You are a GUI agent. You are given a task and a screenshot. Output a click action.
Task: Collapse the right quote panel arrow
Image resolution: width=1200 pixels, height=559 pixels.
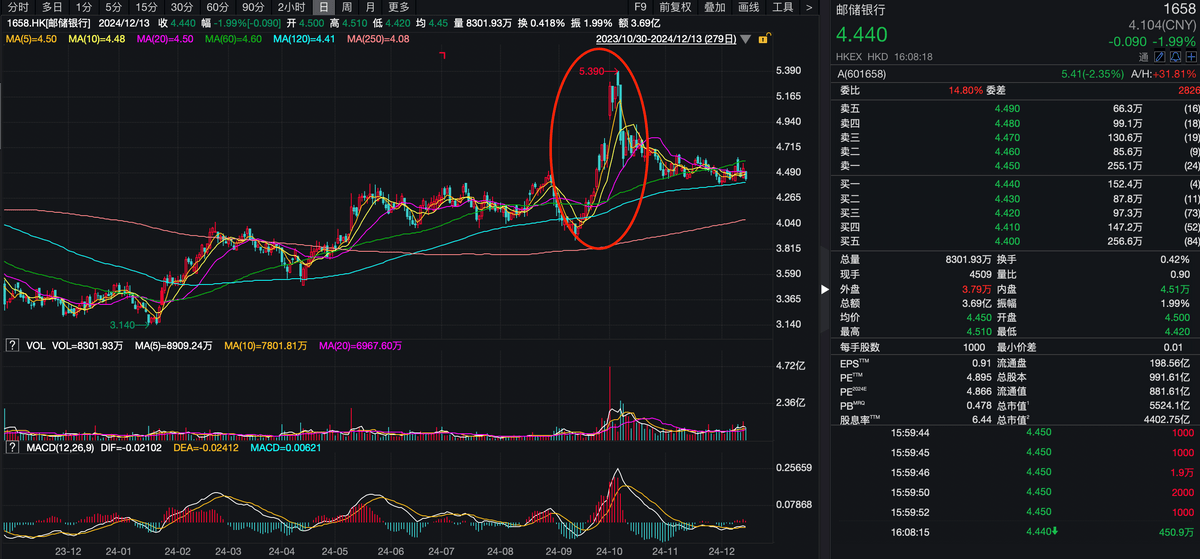825,290
